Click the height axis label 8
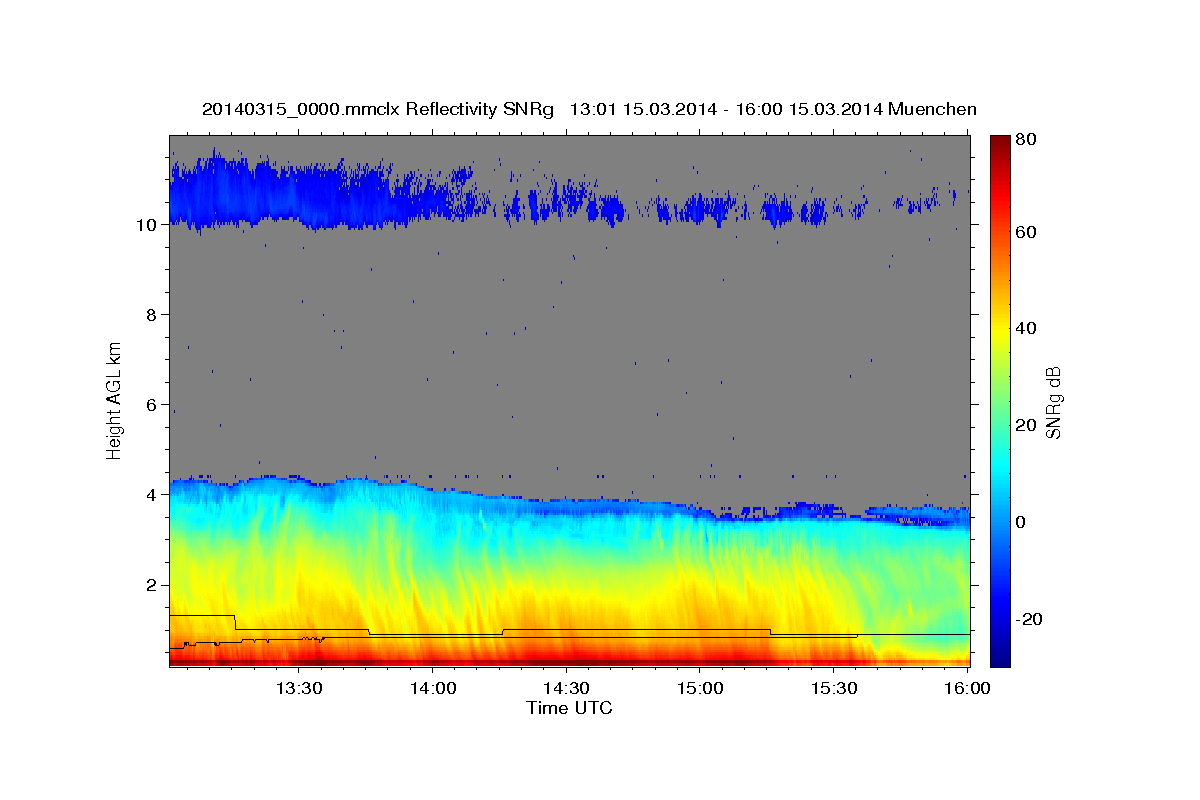The width and height of the screenshot is (1200, 800). (x=149, y=315)
